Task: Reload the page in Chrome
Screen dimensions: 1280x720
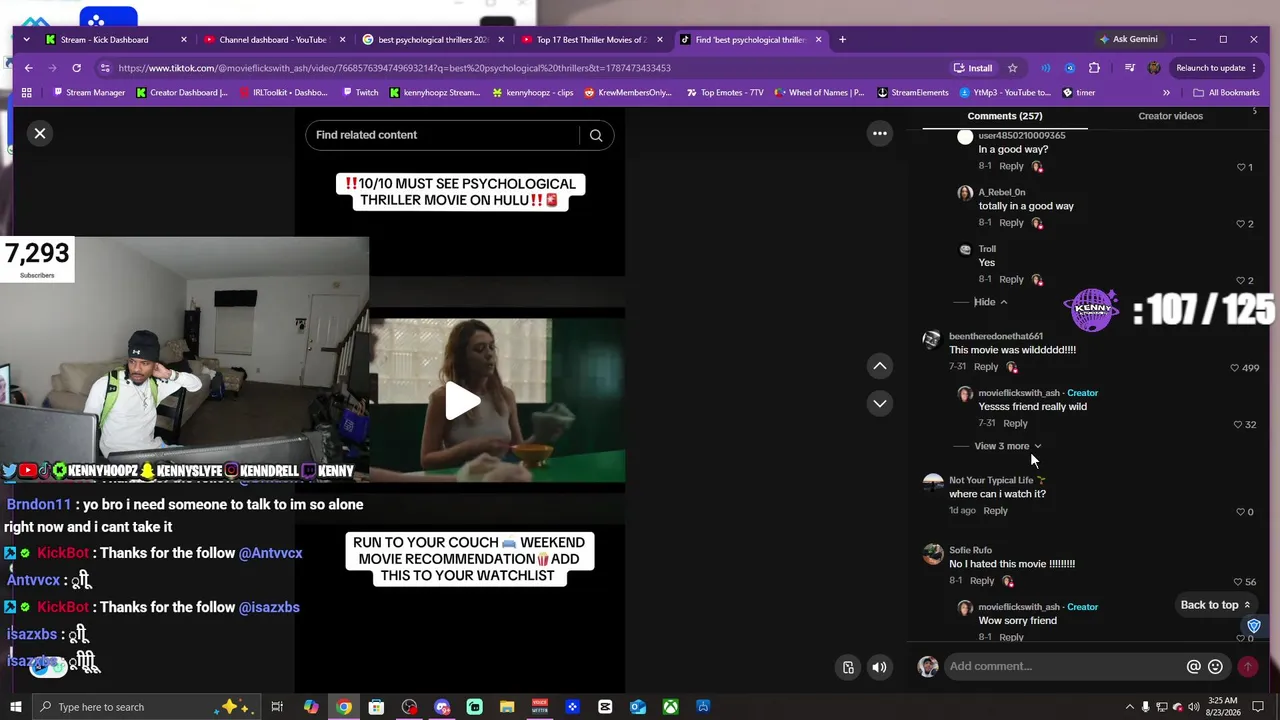Action: click(x=76, y=68)
